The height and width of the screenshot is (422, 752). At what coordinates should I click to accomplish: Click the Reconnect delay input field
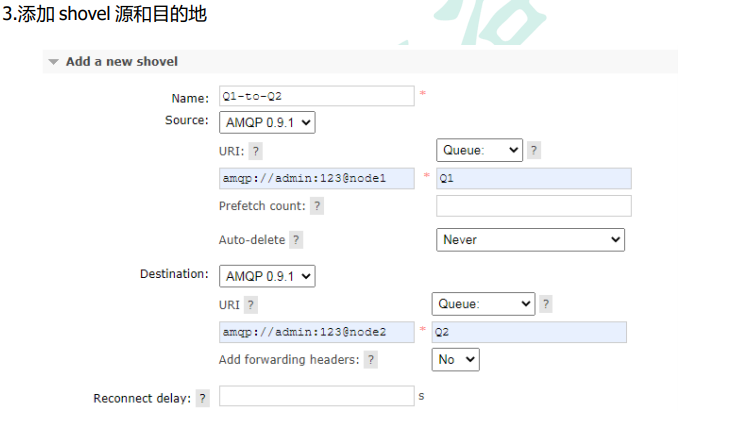click(x=317, y=396)
